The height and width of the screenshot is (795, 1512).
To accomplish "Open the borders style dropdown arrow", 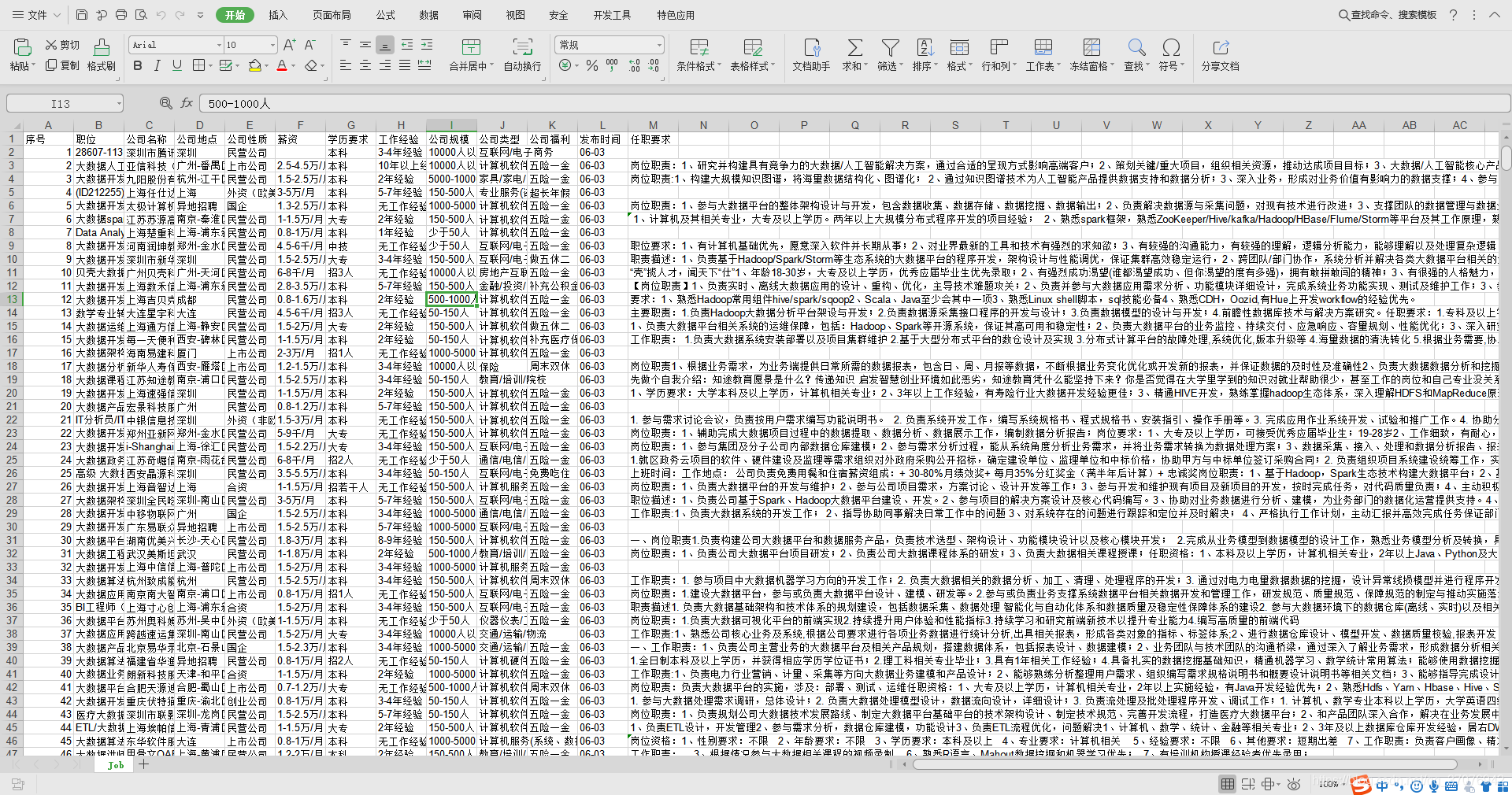I will coord(211,65).
